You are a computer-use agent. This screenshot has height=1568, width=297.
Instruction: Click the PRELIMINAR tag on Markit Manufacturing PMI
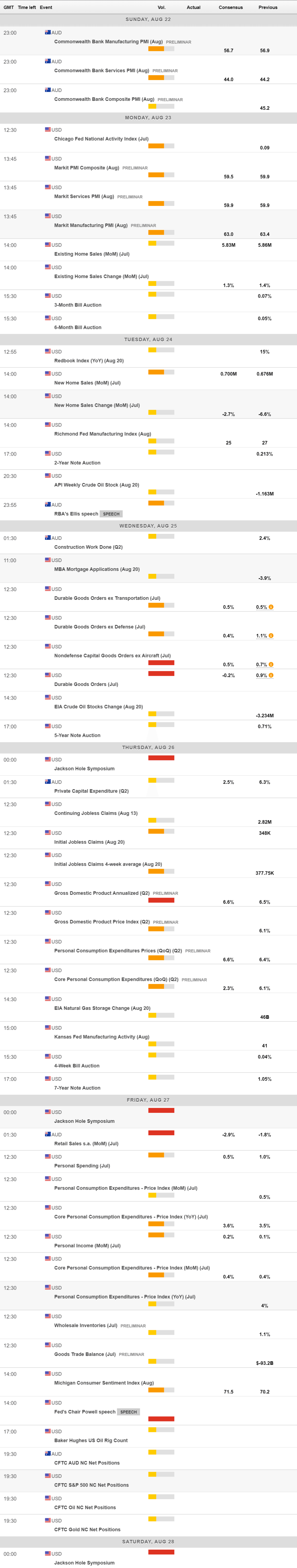pyautogui.click(x=143, y=226)
